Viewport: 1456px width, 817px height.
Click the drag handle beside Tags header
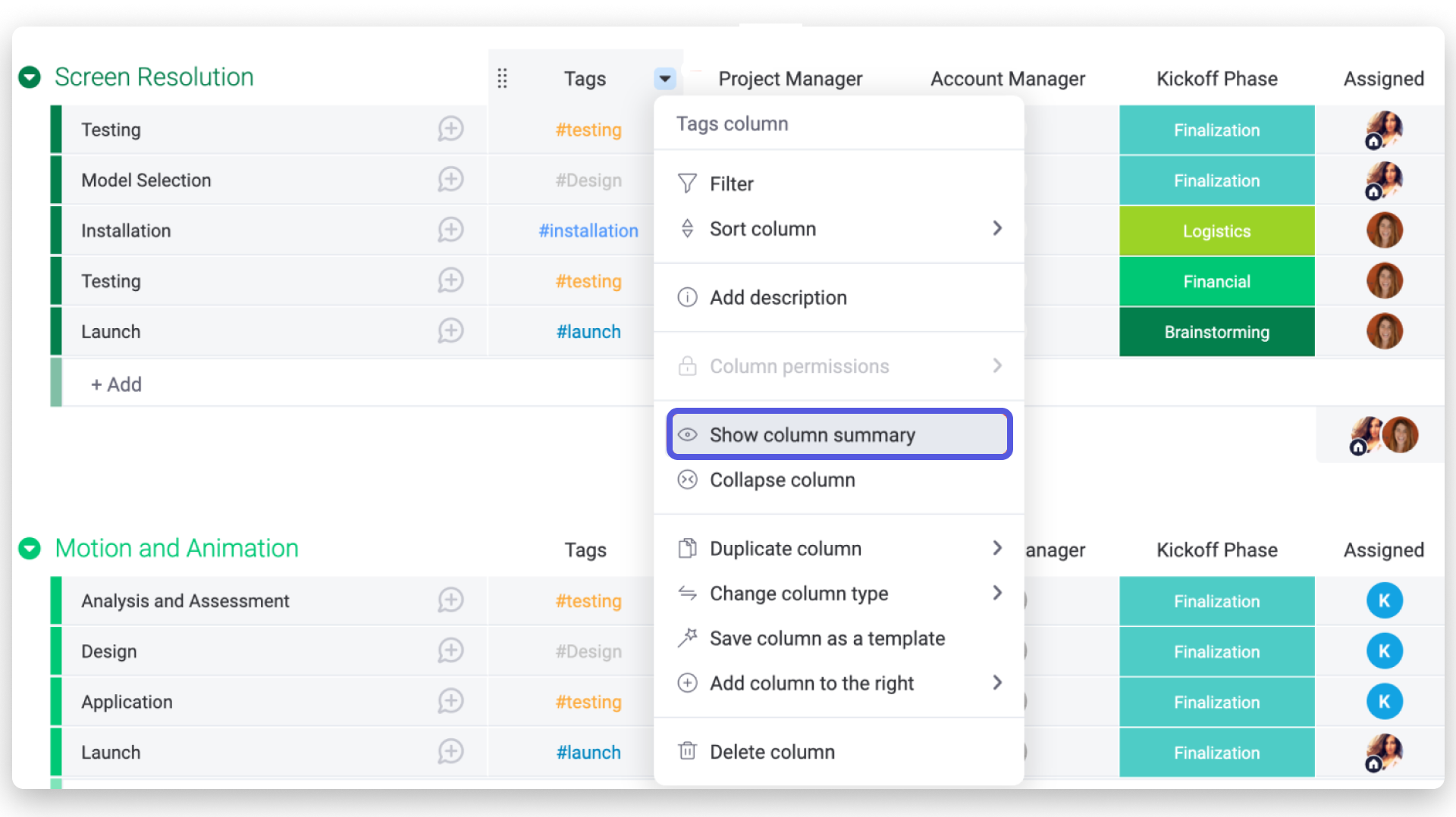click(502, 78)
